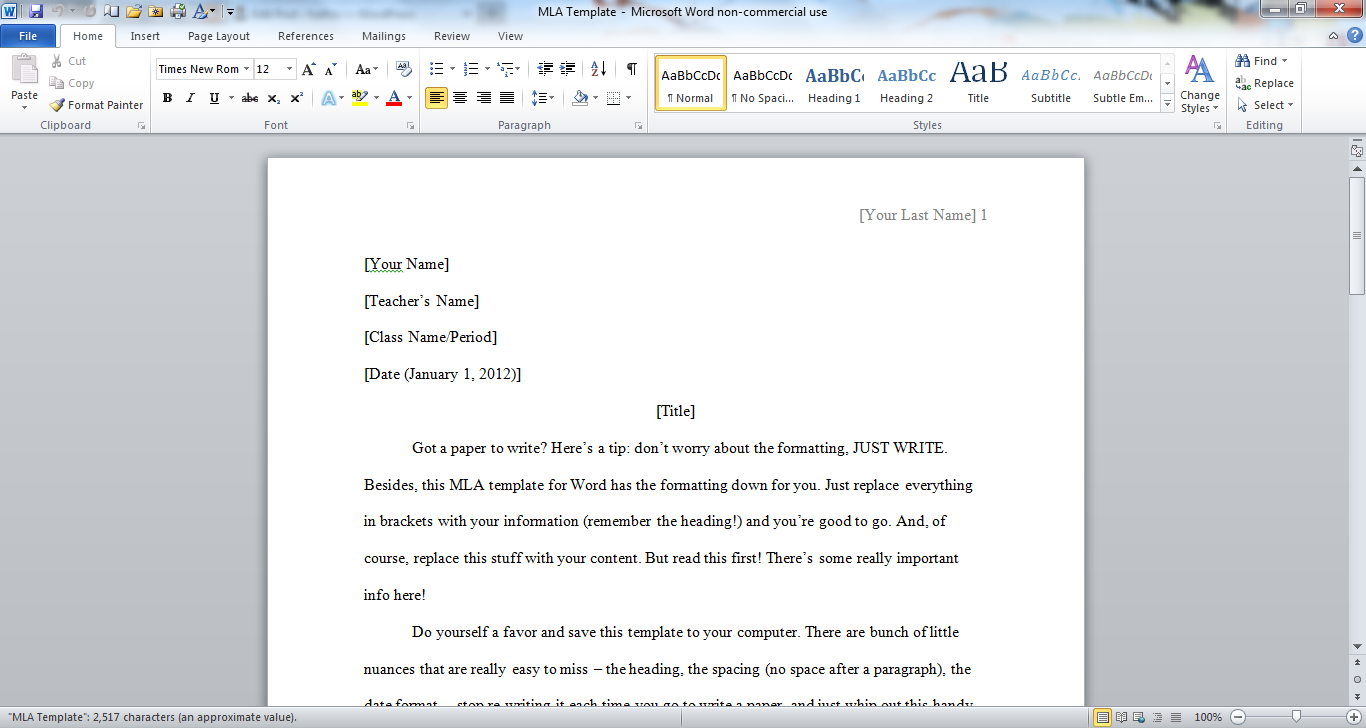Click the zoom slider in status bar
The width and height of the screenshot is (1366, 728).
coord(1296,717)
